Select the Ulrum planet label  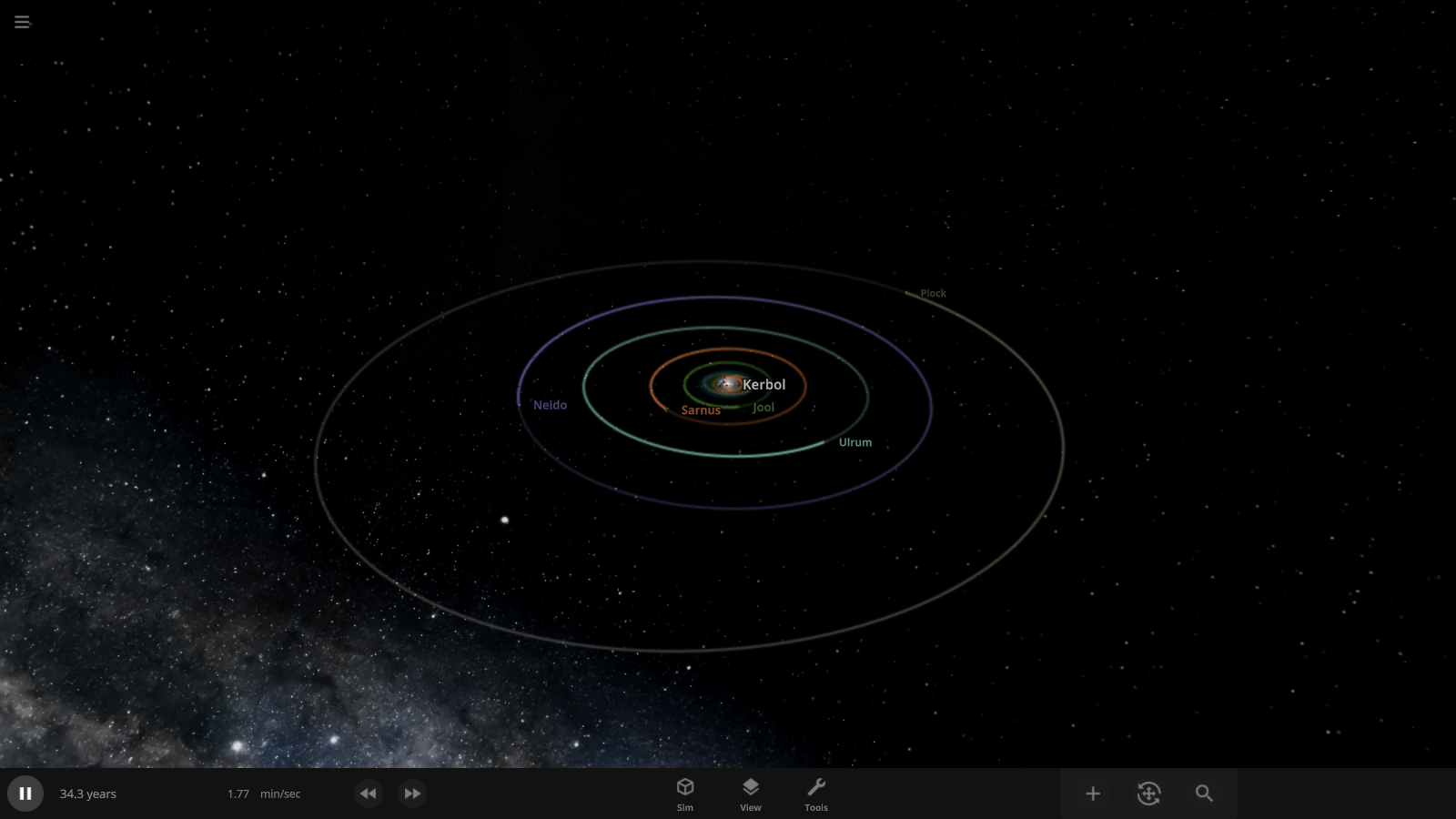click(x=855, y=442)
